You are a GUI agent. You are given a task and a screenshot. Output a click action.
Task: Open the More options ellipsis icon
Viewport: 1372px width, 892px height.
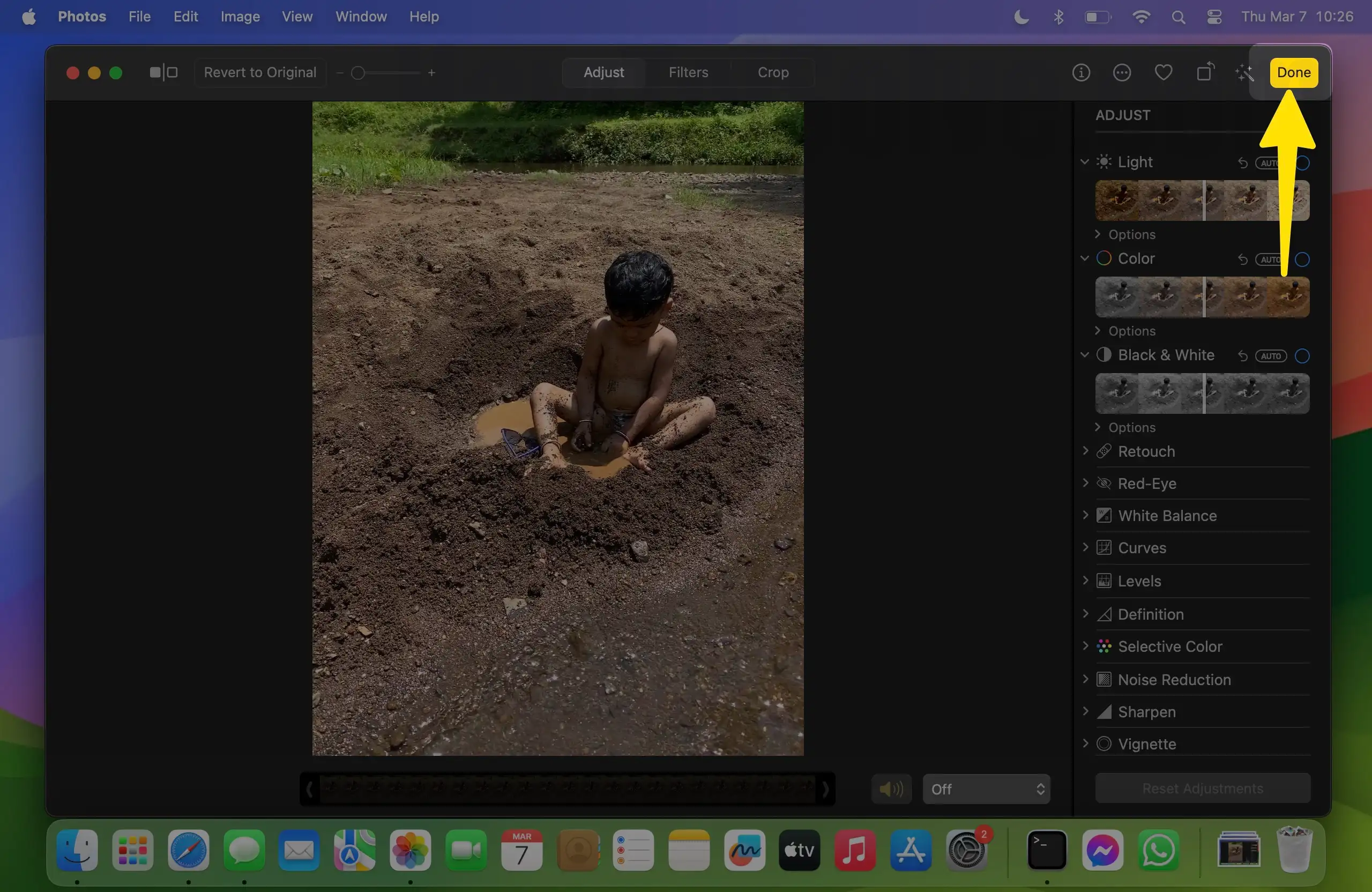1122,73
